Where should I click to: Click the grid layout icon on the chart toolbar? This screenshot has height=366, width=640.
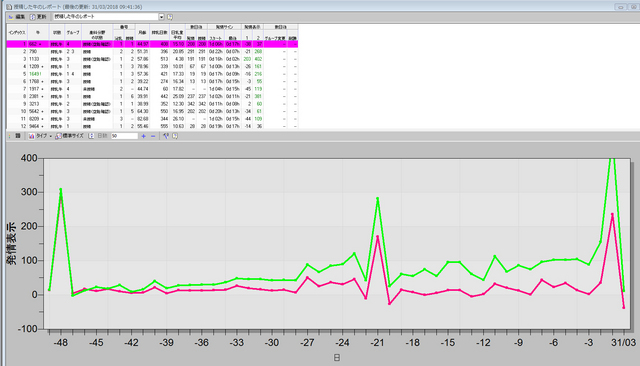pos(18,136)
